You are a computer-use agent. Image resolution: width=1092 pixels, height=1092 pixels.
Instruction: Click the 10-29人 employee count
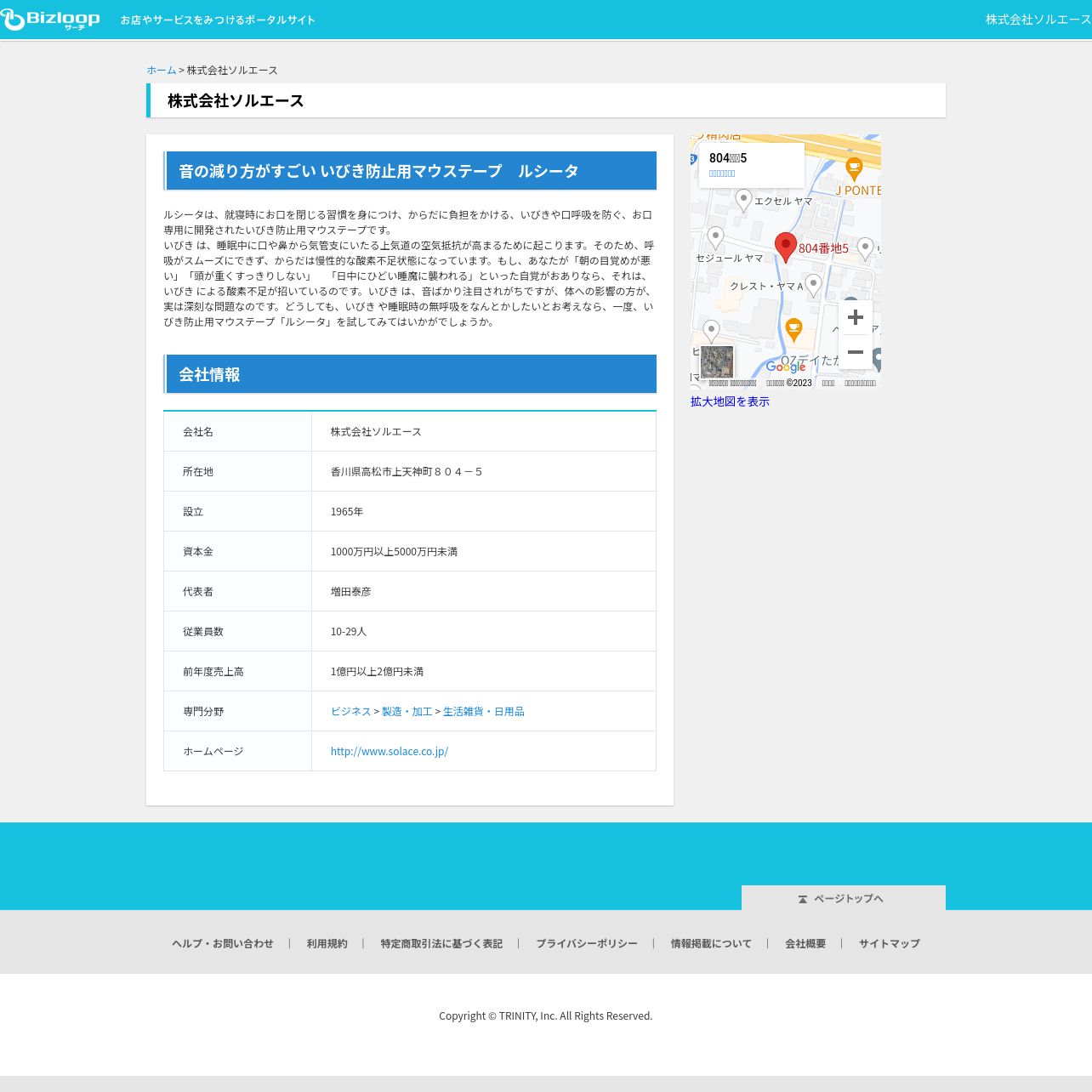[349, 631]
